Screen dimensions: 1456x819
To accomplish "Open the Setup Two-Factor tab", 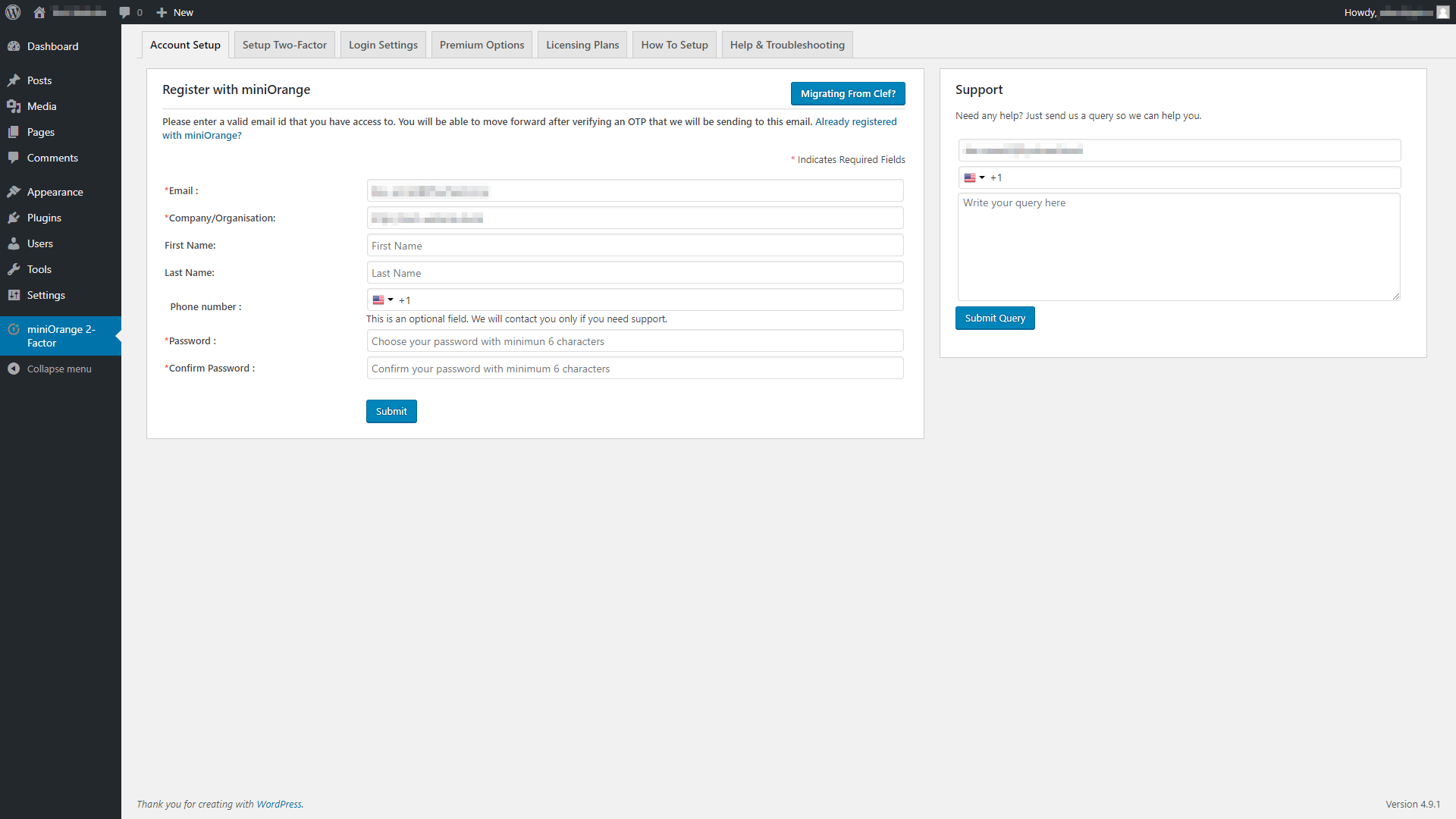I will pyautogui.click(x=284, y=45).
